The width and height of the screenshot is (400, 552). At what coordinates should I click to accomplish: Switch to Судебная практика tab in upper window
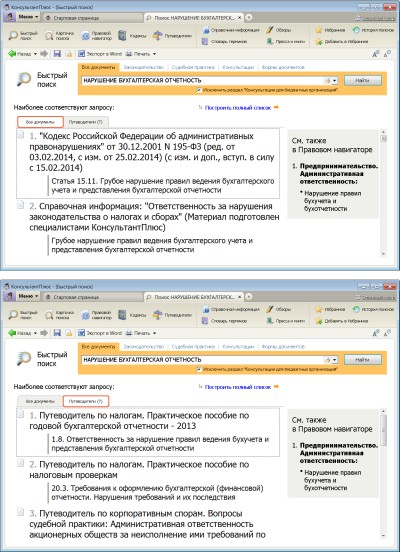click(x=193, y=67)
